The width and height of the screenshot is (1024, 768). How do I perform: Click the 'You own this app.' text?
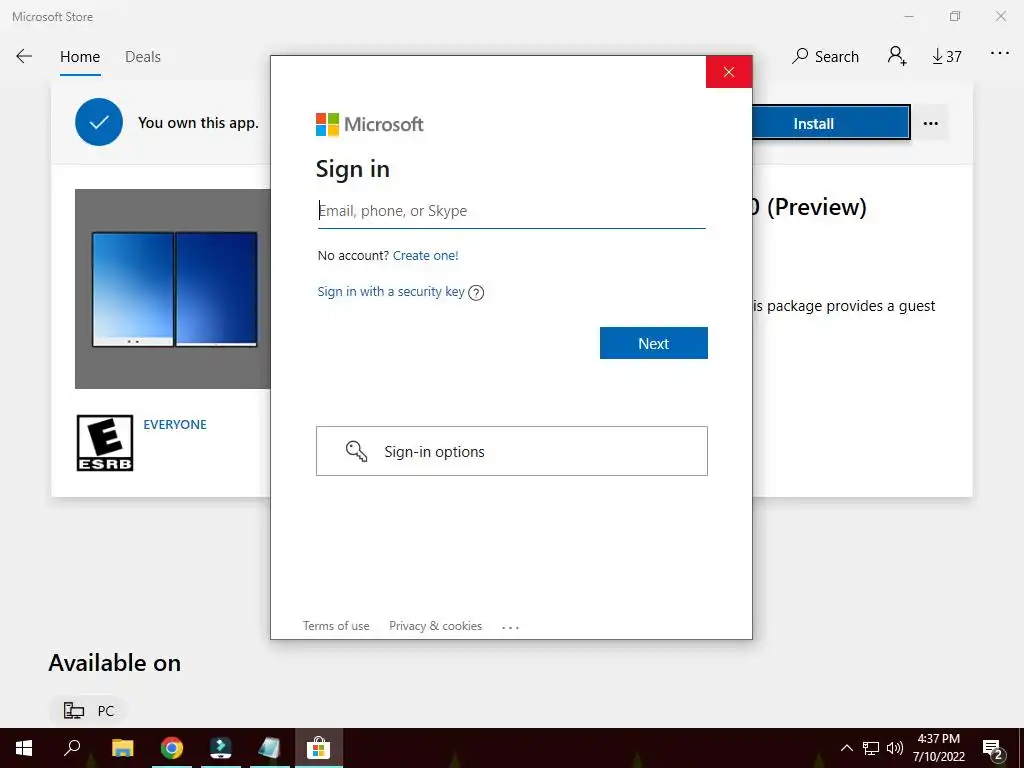coord(199,123)
